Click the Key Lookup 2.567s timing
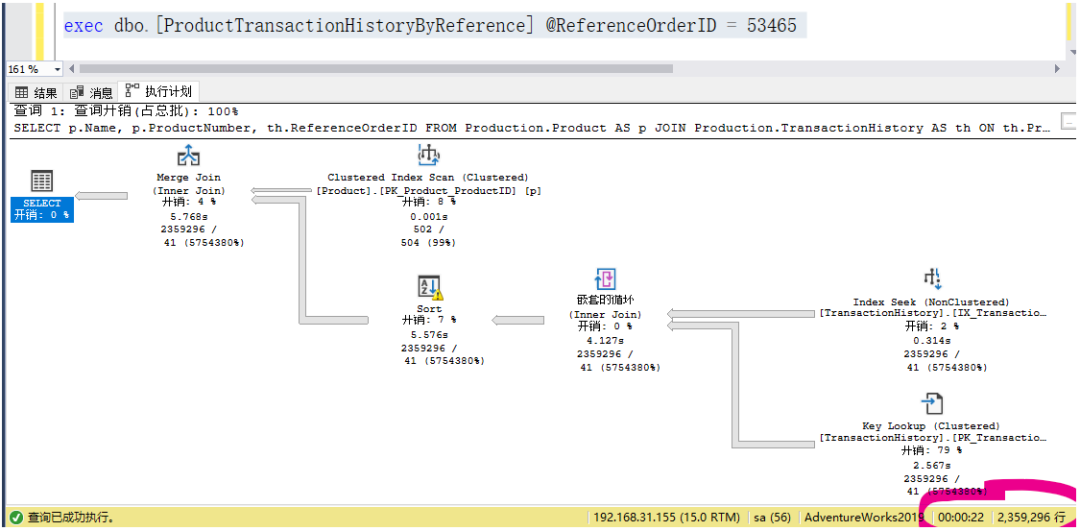The width and height of the screenshot is (1080, 531). tap(932, 465)
